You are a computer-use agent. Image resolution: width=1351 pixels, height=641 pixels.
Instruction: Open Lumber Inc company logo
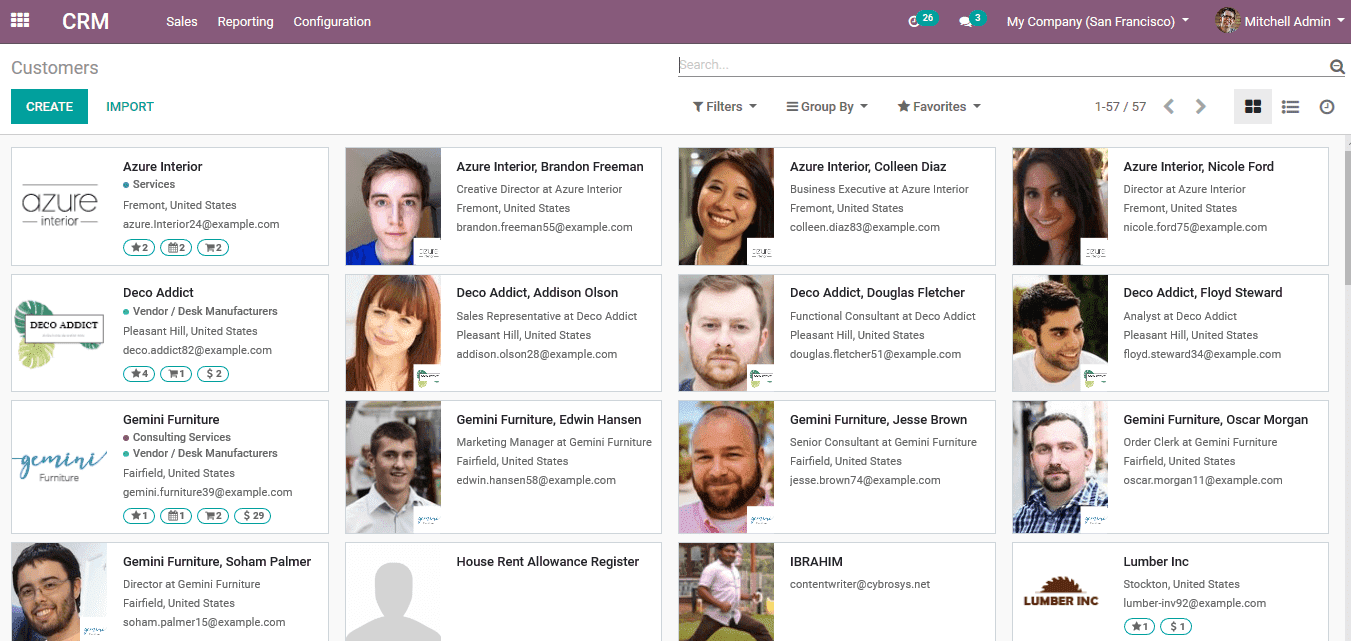pos(1060,592)
